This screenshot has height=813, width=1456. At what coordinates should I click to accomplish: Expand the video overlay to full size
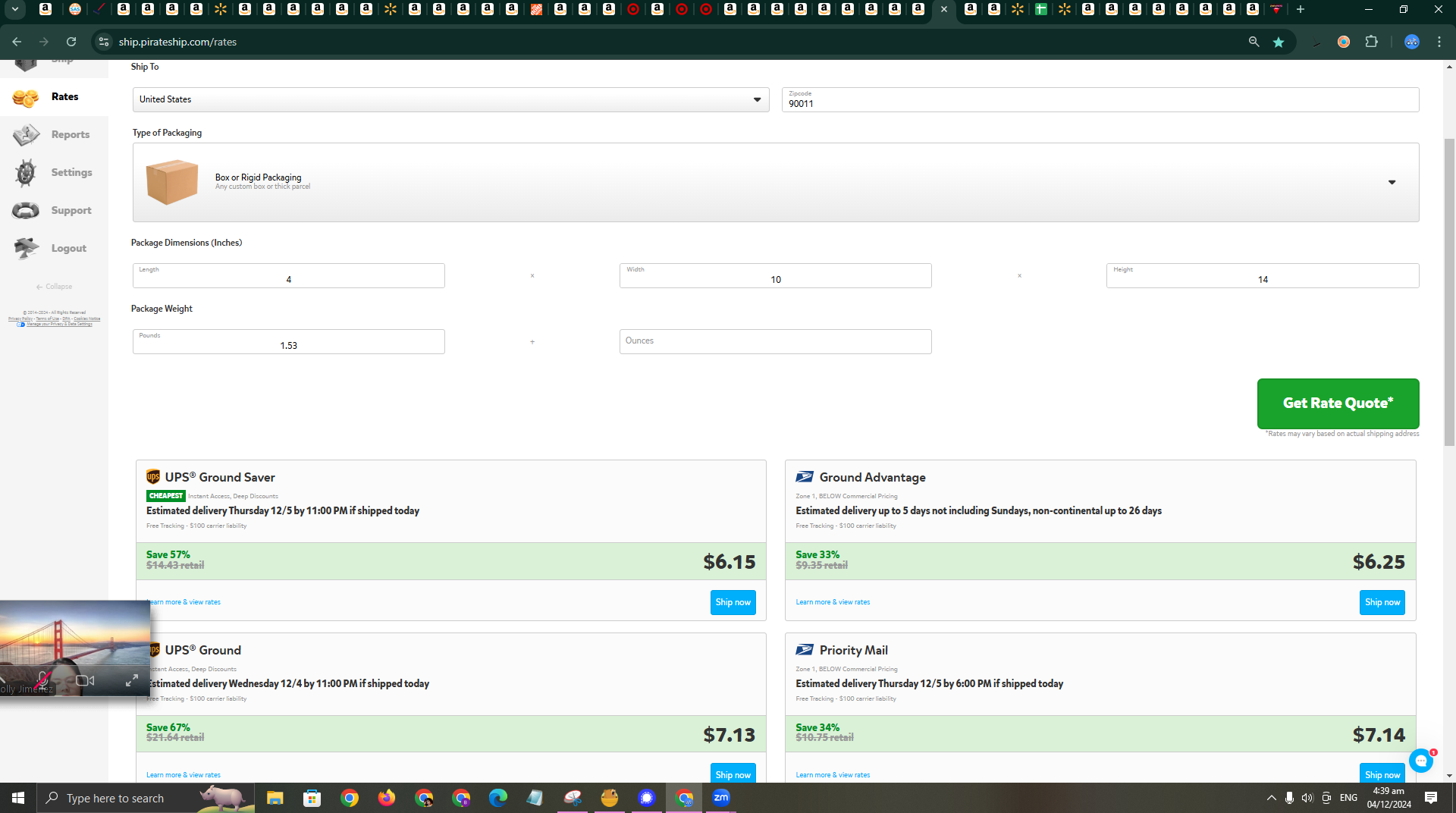131,680
